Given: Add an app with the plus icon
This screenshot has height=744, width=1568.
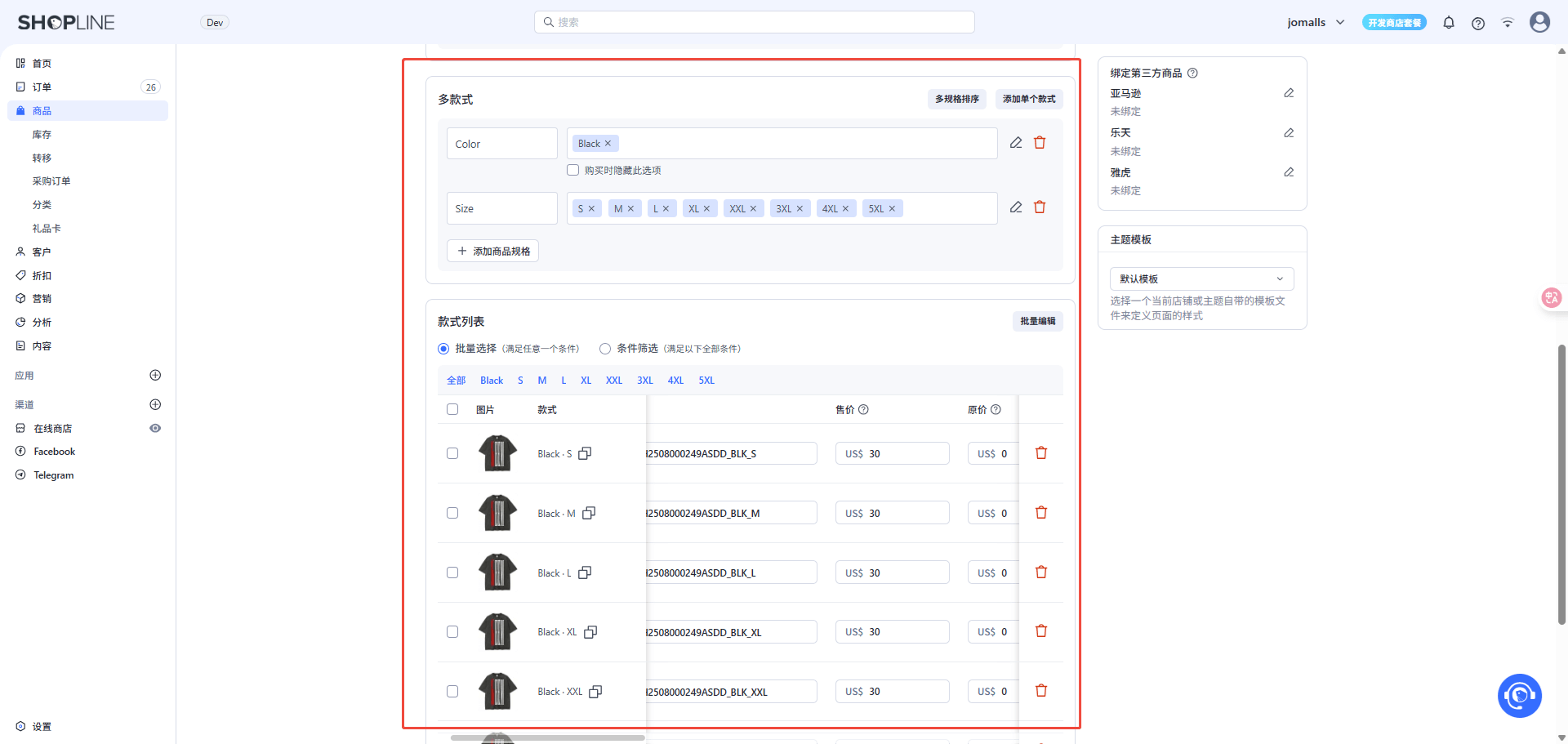Looking at the screenshot, I should 155,376.
